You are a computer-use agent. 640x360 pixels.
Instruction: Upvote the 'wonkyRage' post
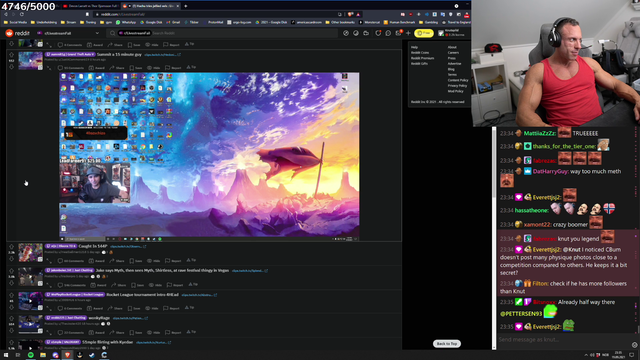tap(11, 318)
